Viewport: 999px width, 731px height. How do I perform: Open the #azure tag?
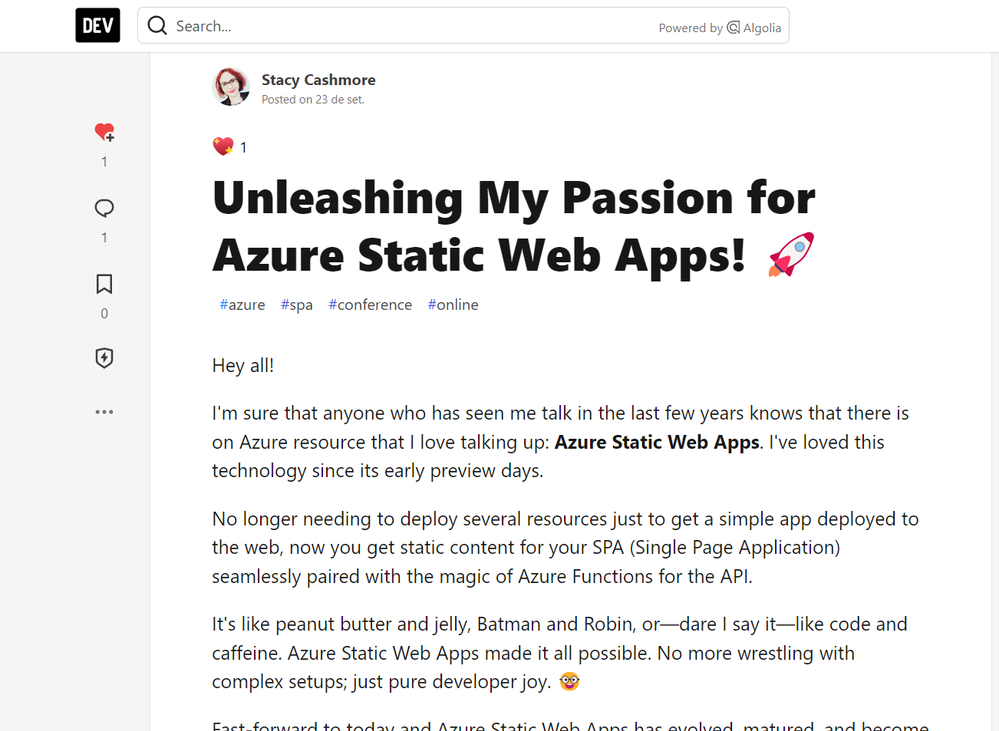click(x=242, y=305)
